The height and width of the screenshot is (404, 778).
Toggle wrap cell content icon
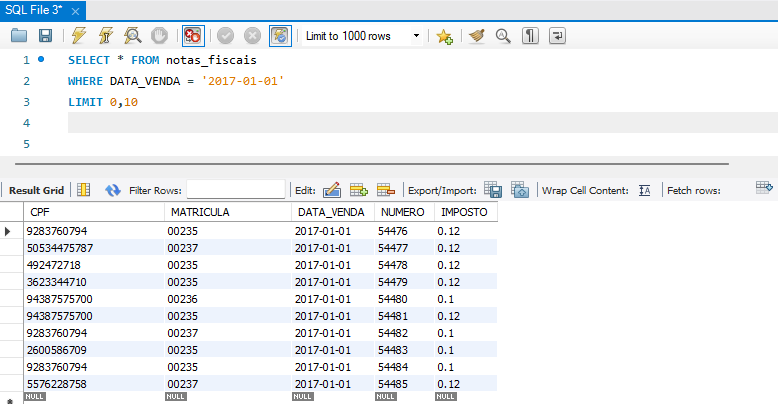click(645, 190)
